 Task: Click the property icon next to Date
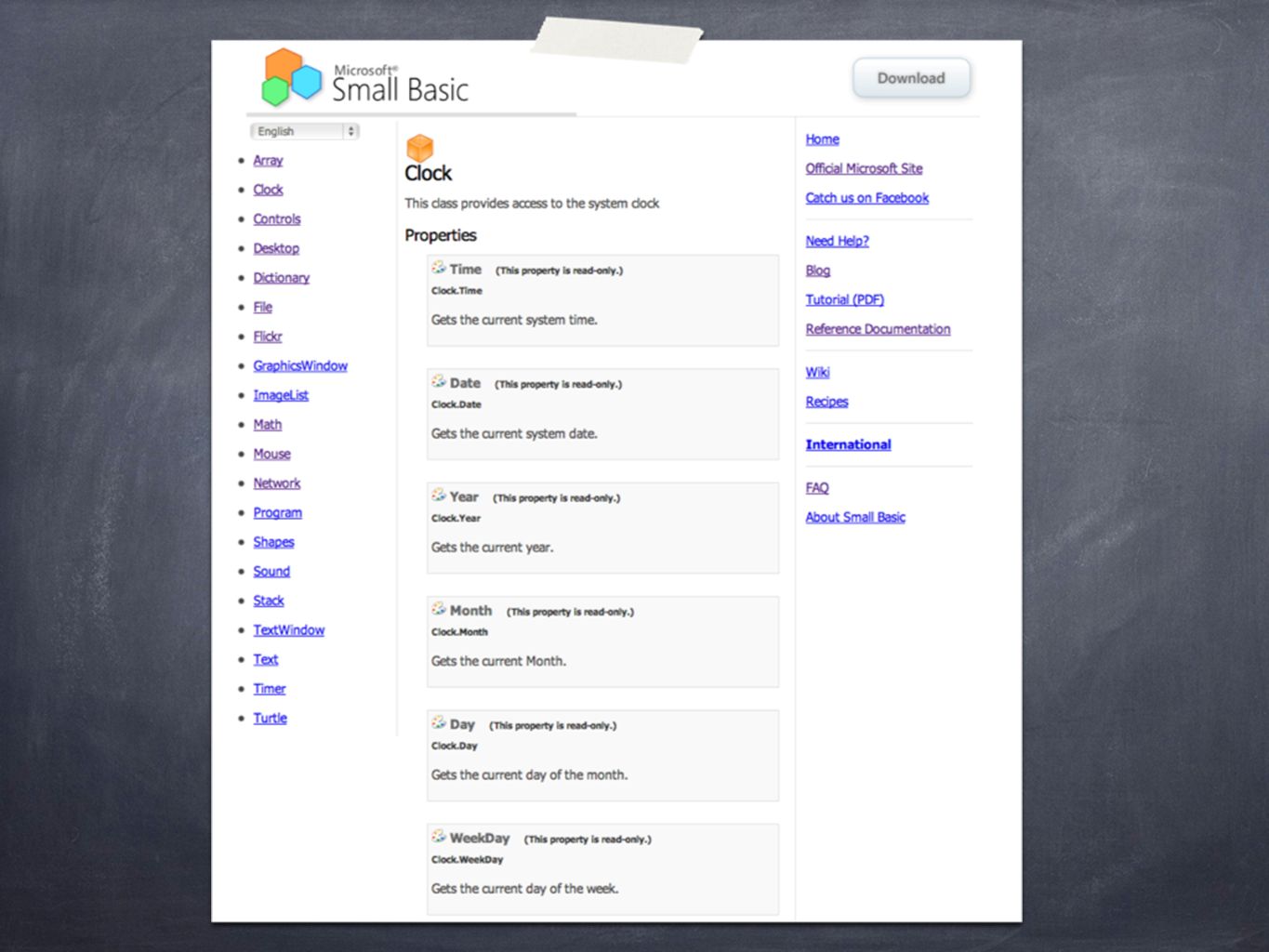coord(439,381)
